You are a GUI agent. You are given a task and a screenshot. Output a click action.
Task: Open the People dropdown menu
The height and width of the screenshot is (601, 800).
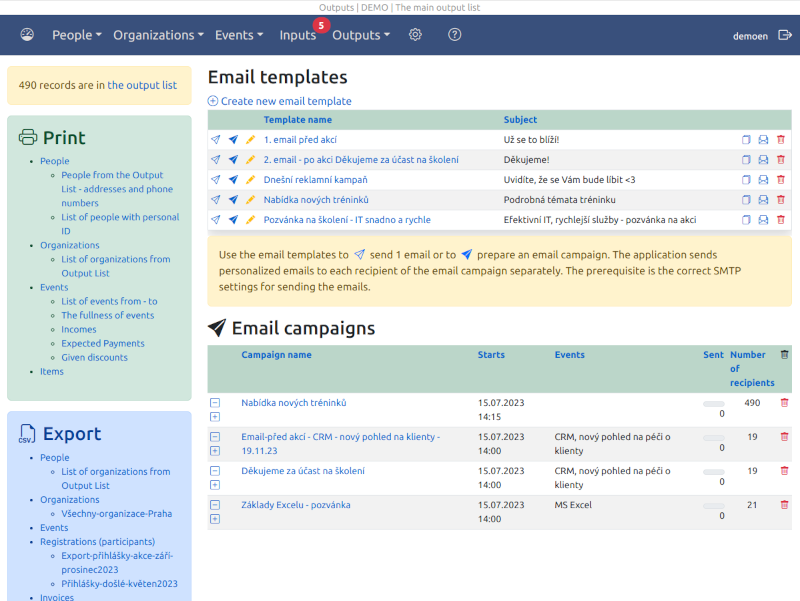(x=77, y=35)
